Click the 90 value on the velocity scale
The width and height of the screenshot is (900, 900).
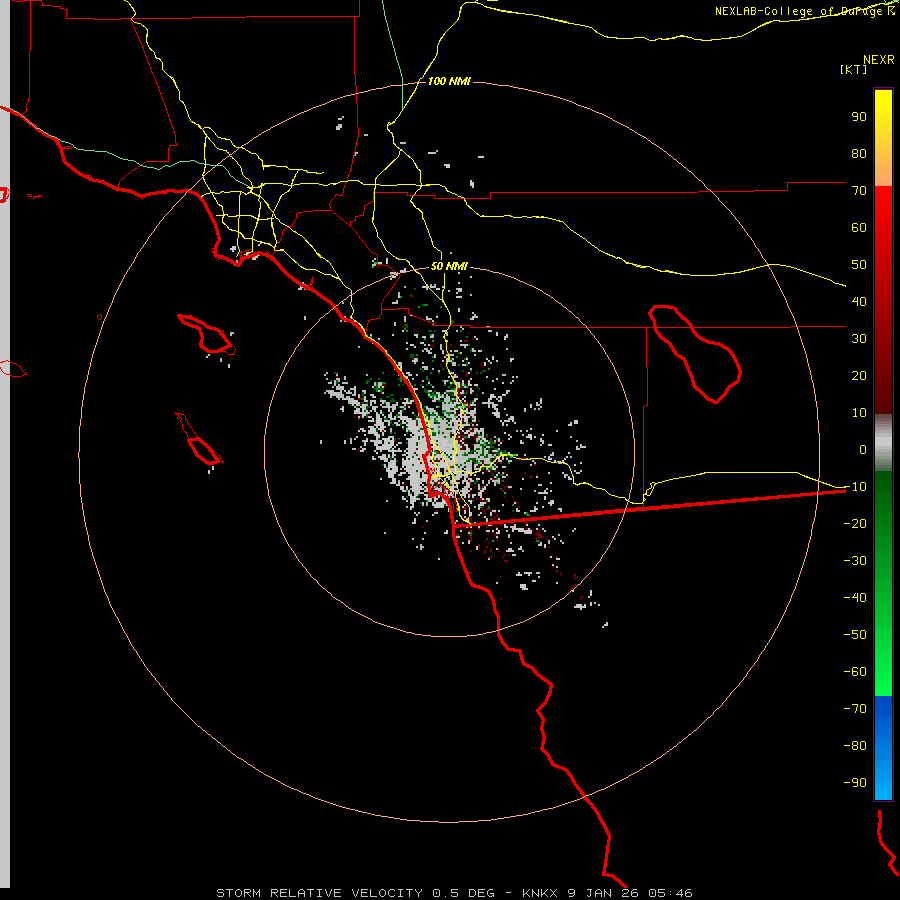[x=859, y=117]
